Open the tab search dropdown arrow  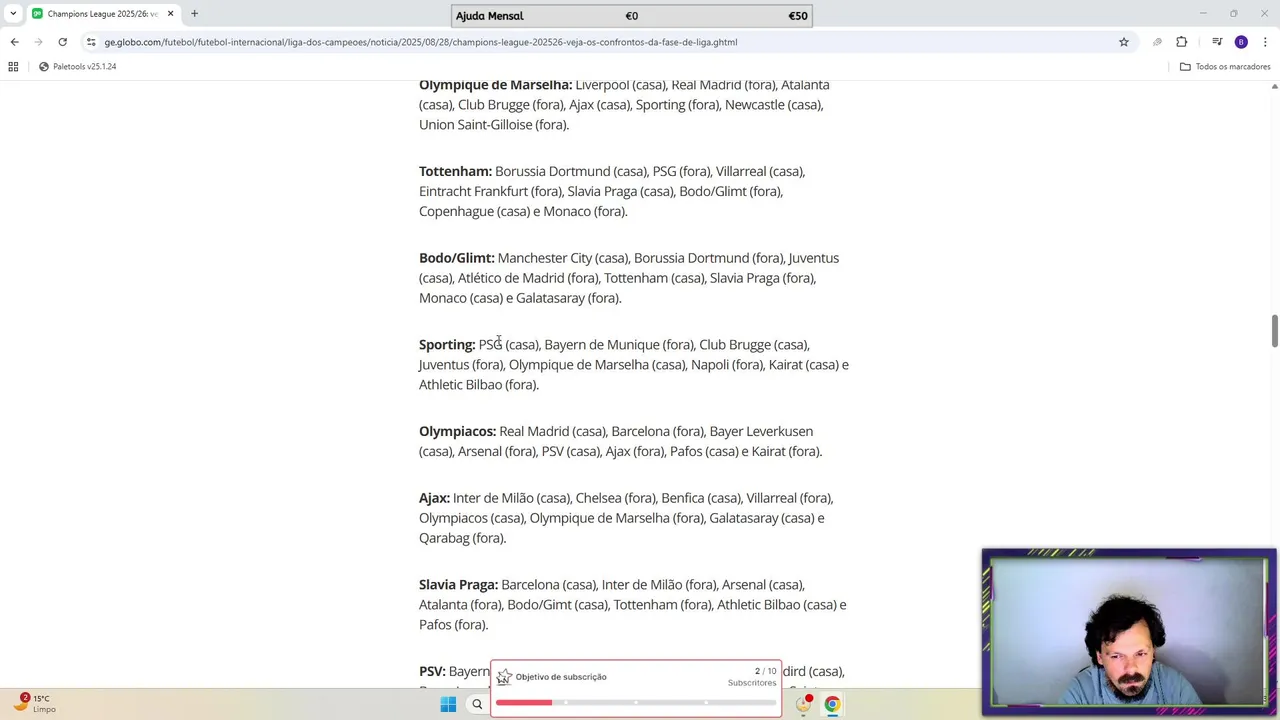pos(11,14)
